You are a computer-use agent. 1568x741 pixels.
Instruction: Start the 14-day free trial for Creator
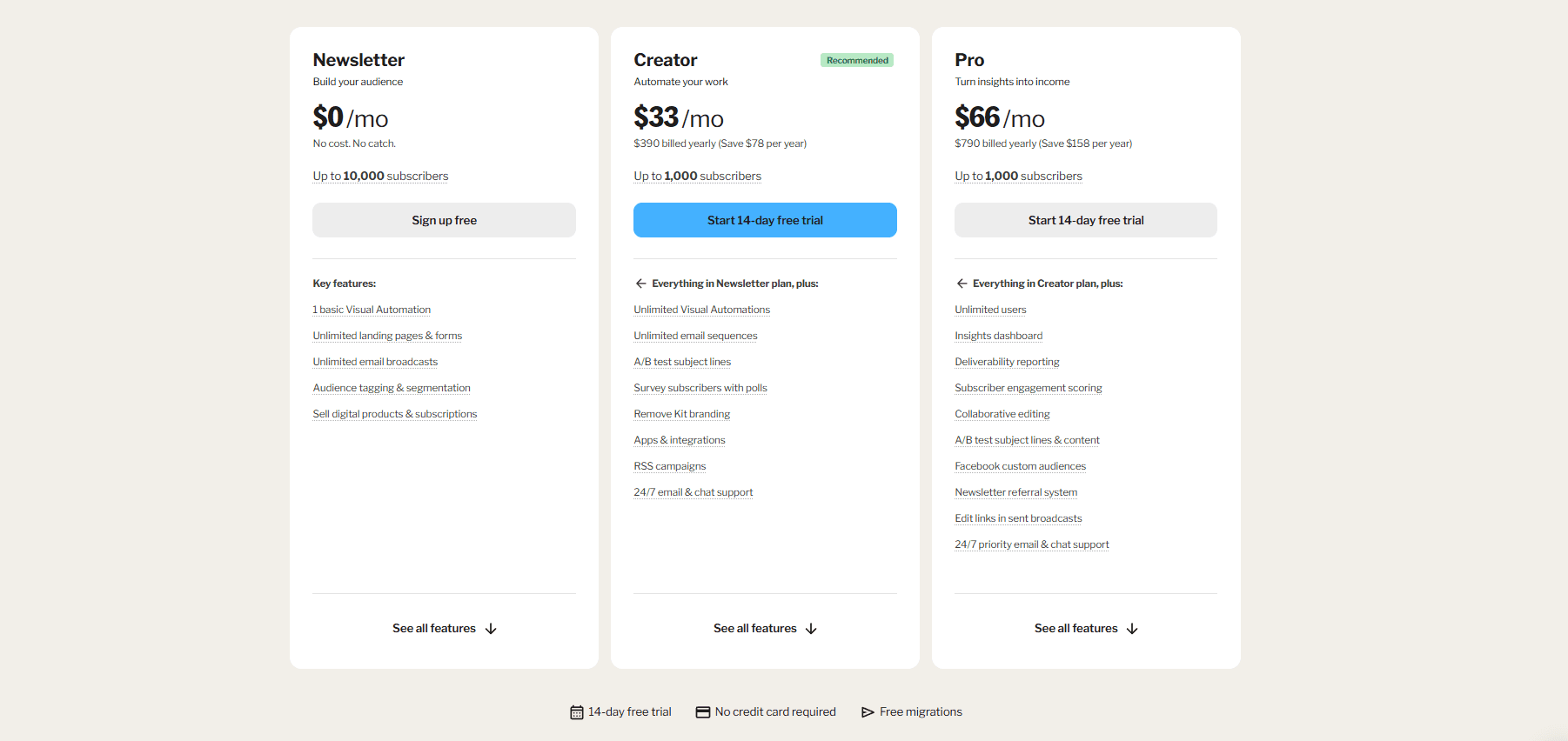pyautogui.click(x=764, y=220)
